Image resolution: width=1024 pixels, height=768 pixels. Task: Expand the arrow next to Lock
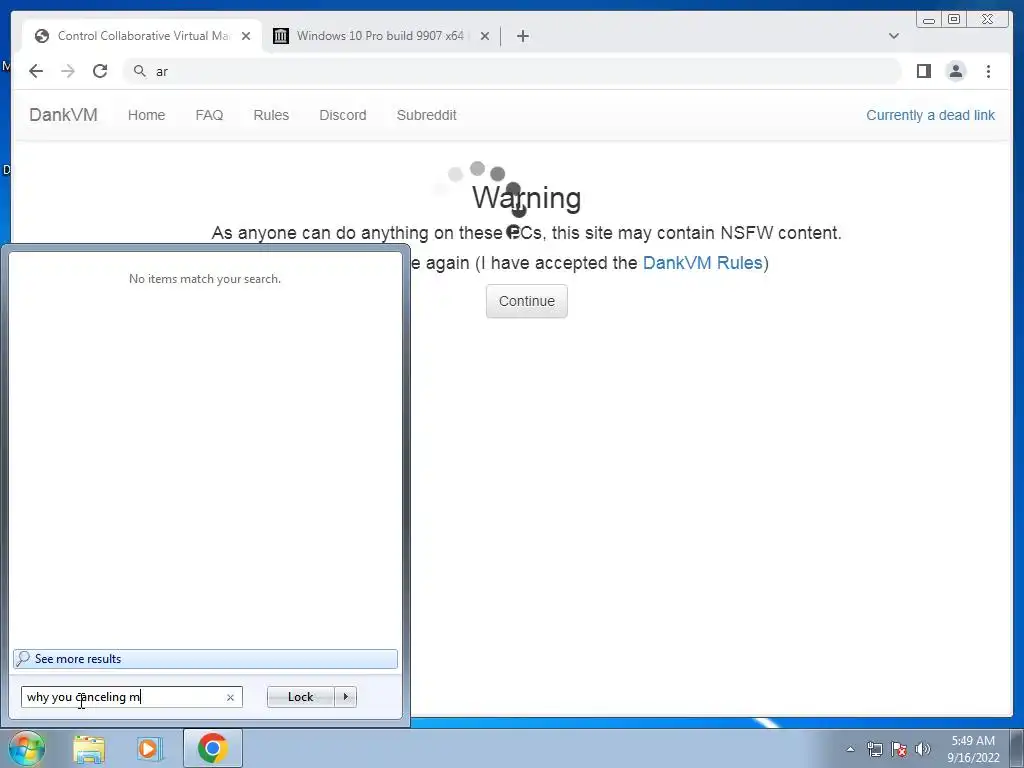point(345,697)
